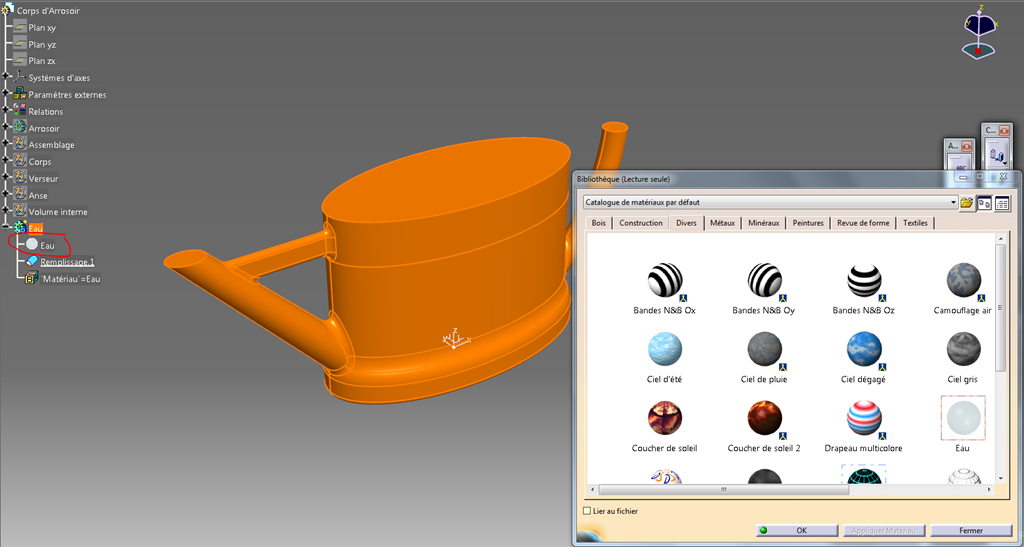1024x547 pixels.
Task: Expand the Corps tree node
Action: 5,161
